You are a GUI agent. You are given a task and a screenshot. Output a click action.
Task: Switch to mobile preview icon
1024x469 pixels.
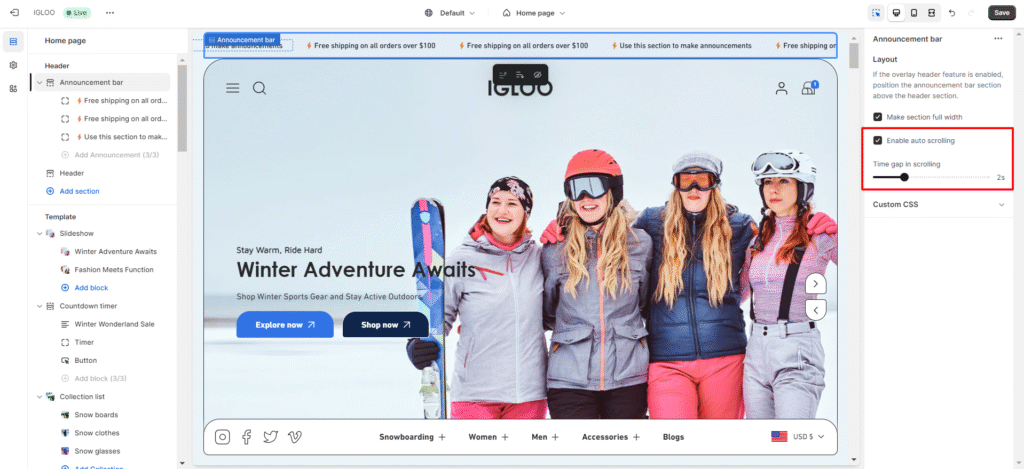[913, 13]
